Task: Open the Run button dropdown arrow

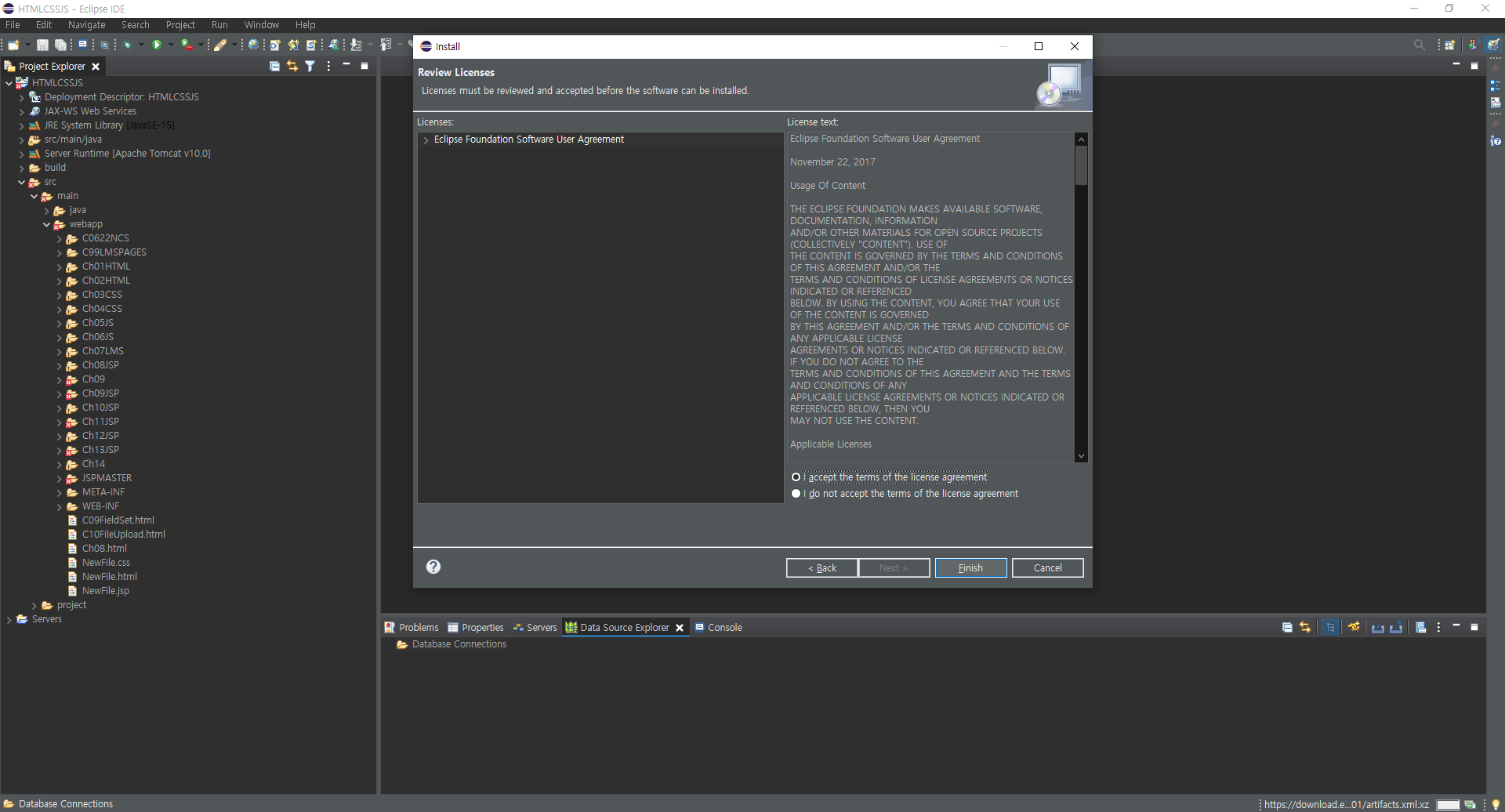Action: point(171,45)
